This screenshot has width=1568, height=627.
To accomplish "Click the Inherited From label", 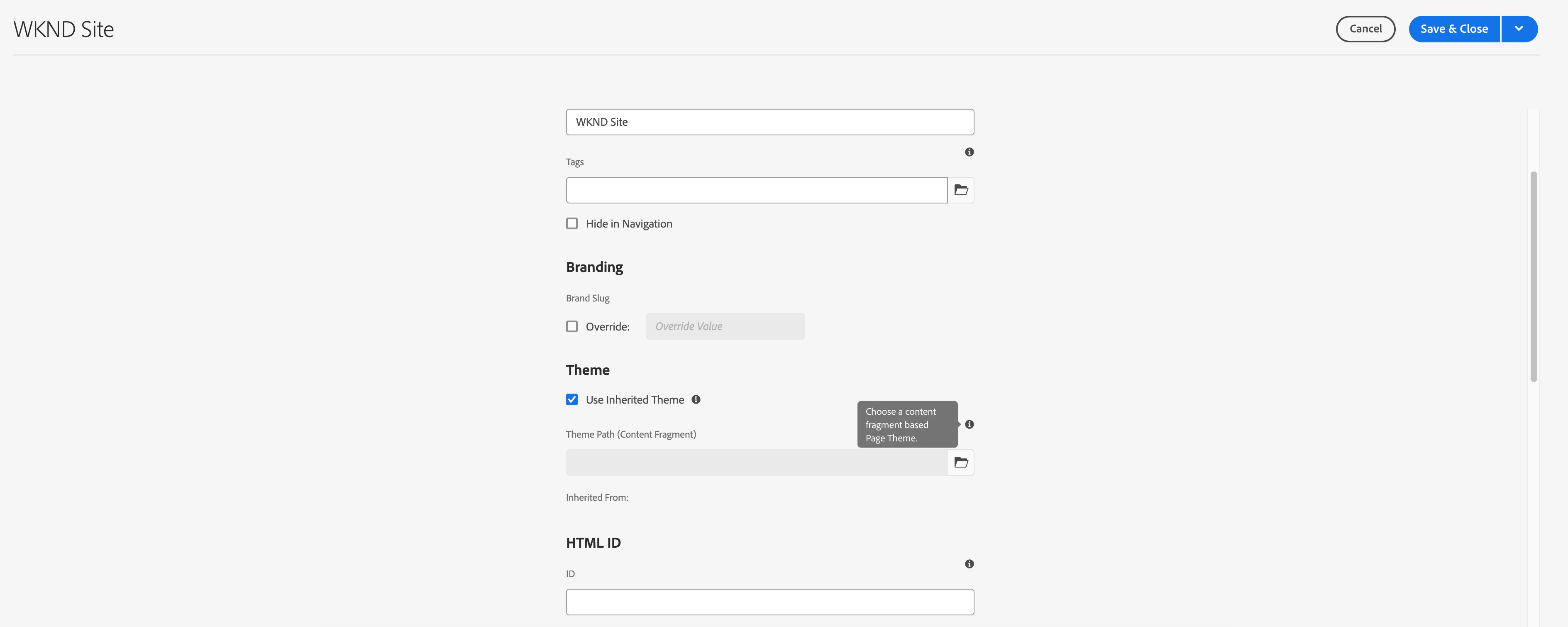I will (x=596, y=497).
